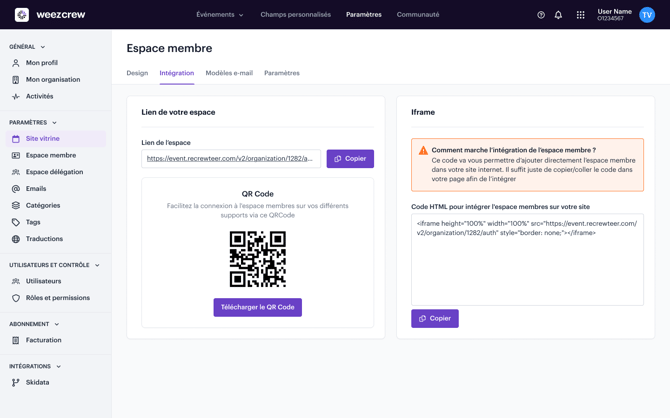Copy the iframe HTML code
Image resolution: width=670 pixels, height=418 pixels.
tap(434, 319)
